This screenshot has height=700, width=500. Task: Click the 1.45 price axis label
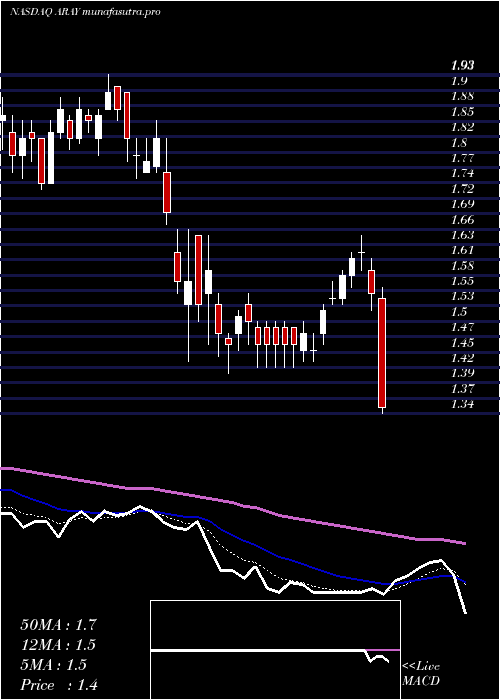462,342
